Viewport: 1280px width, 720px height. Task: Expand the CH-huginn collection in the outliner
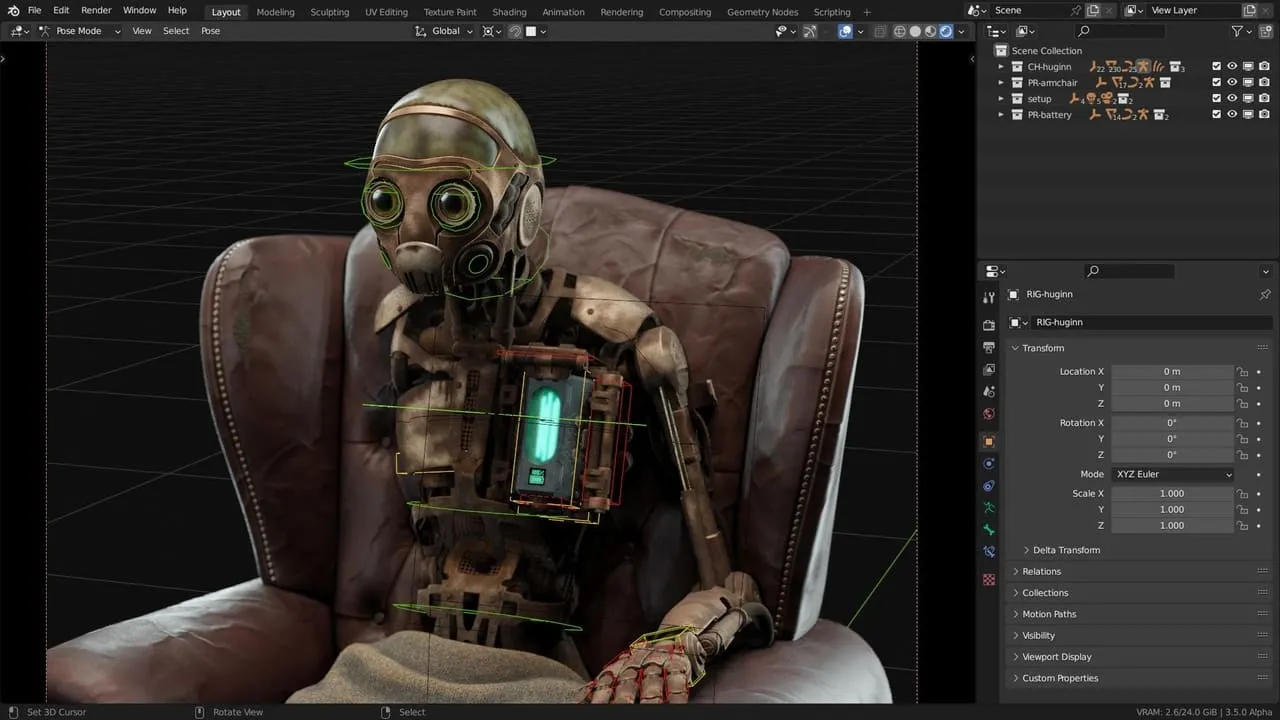tap(1001, 66)
